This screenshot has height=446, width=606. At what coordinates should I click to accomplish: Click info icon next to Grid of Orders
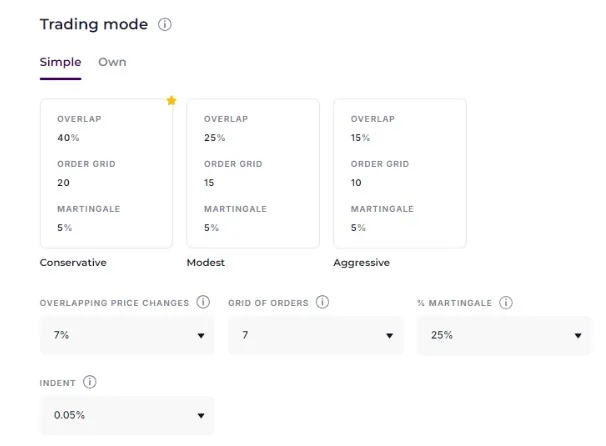[x=322, y=302]
